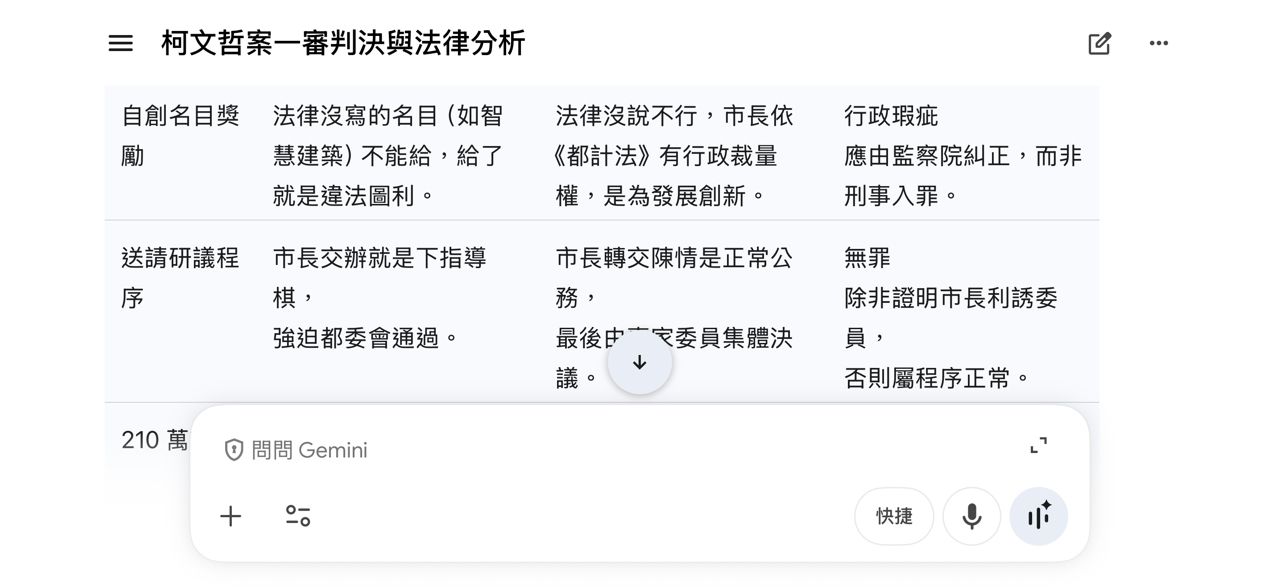Open the tools sliders icon
The height and width of the screenshot is (587, 1280).
coord(298,516)
